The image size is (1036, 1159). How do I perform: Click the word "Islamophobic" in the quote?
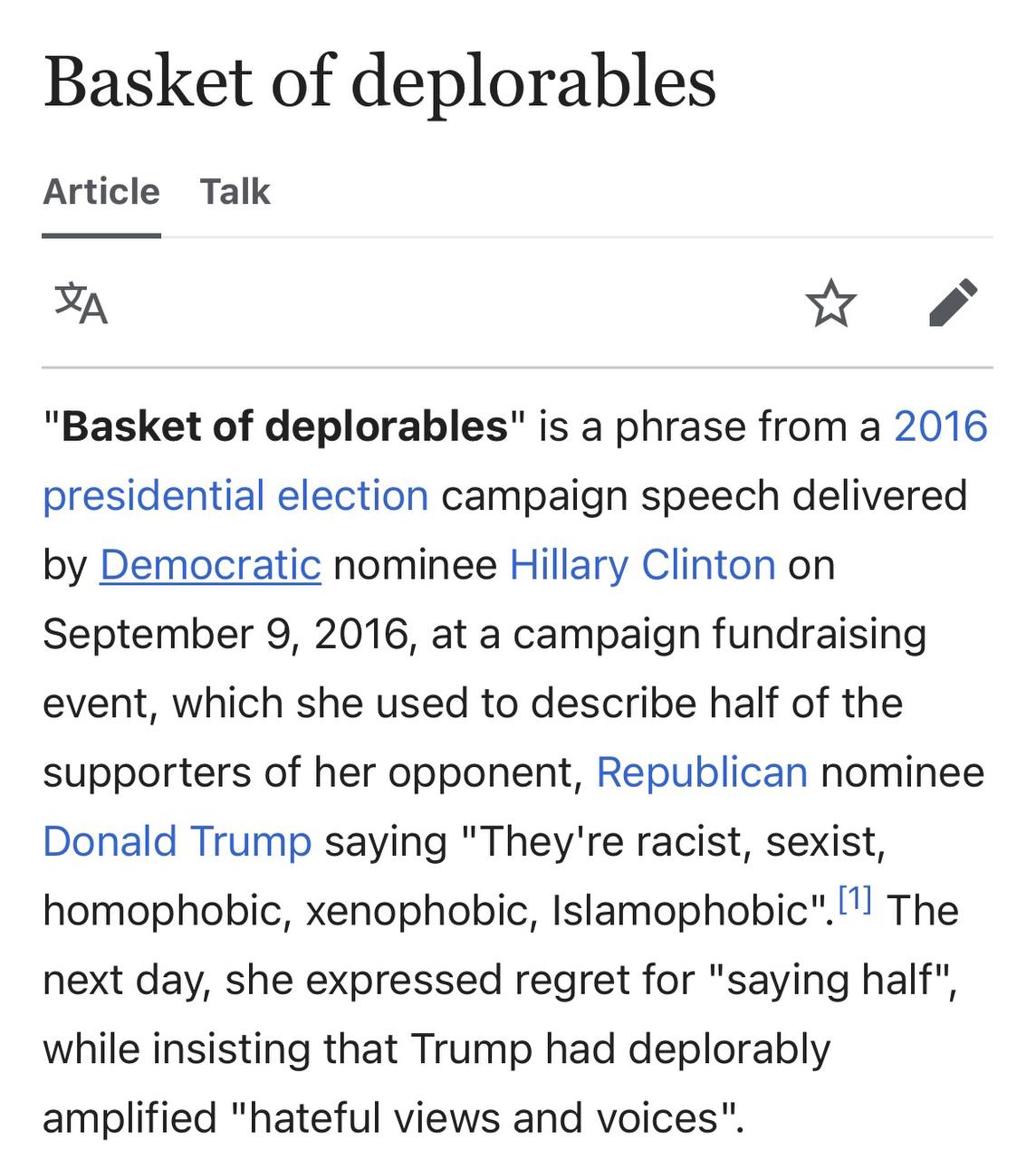(x=679, y=911)
